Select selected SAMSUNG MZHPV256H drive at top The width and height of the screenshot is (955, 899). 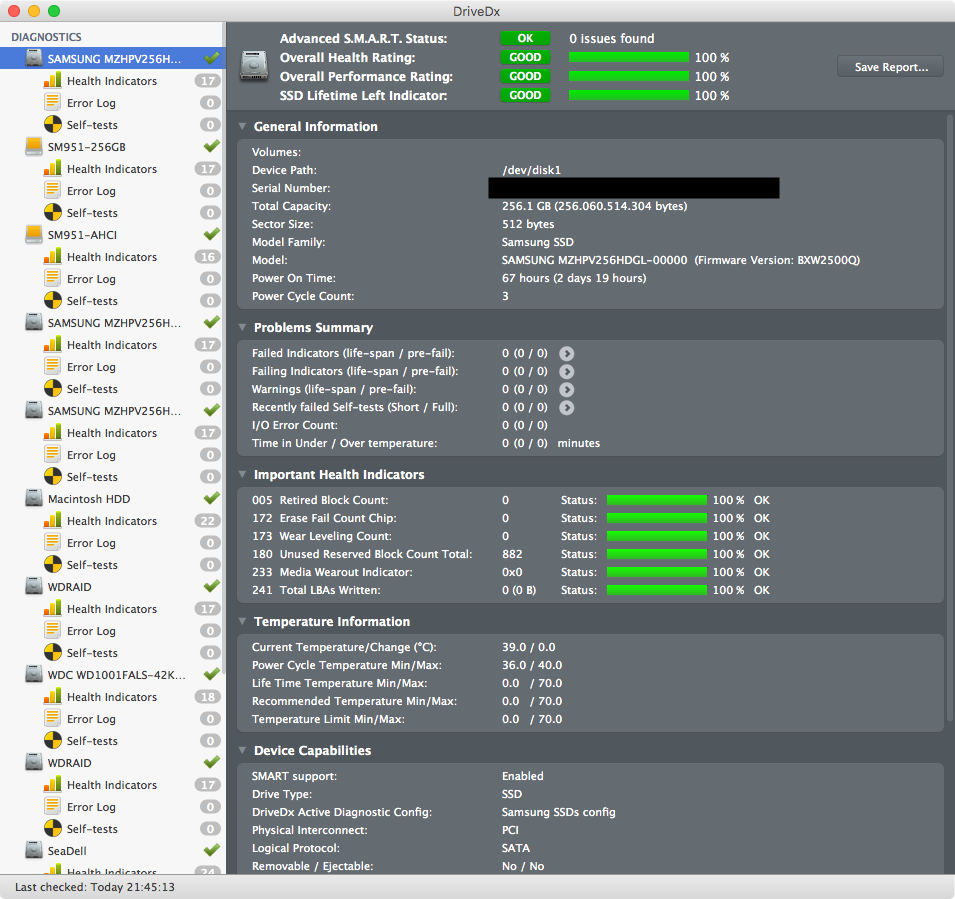(113, 58)
